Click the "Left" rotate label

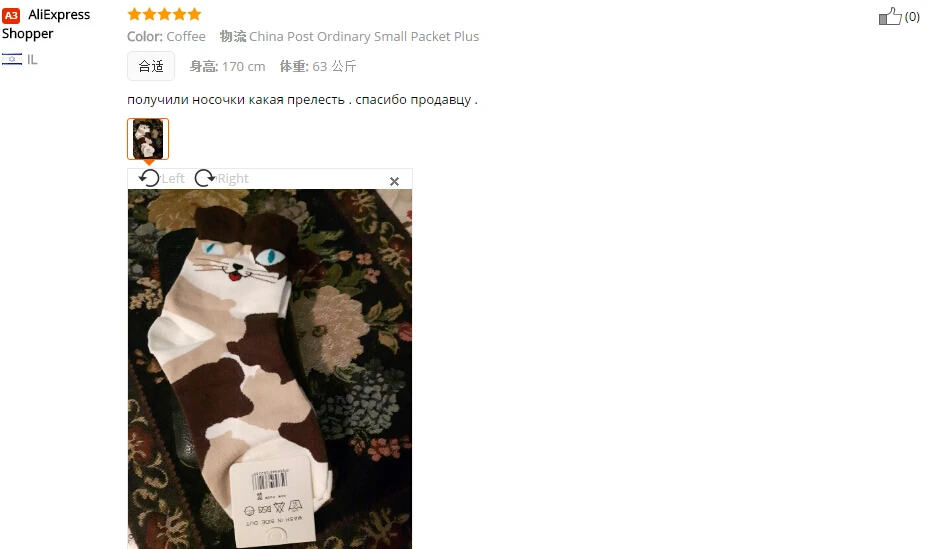point(173,178)
